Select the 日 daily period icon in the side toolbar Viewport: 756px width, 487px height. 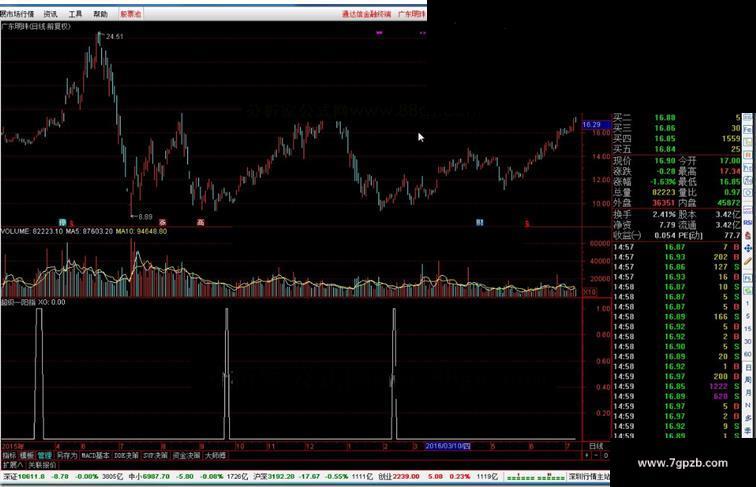(x=748, y=367)
